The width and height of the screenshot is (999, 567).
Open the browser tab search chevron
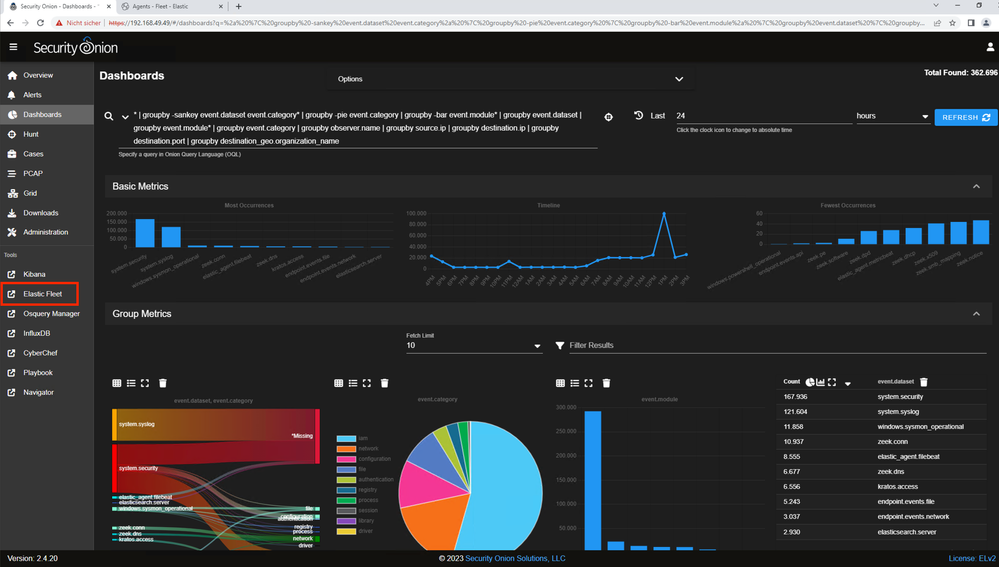[935, 6]
